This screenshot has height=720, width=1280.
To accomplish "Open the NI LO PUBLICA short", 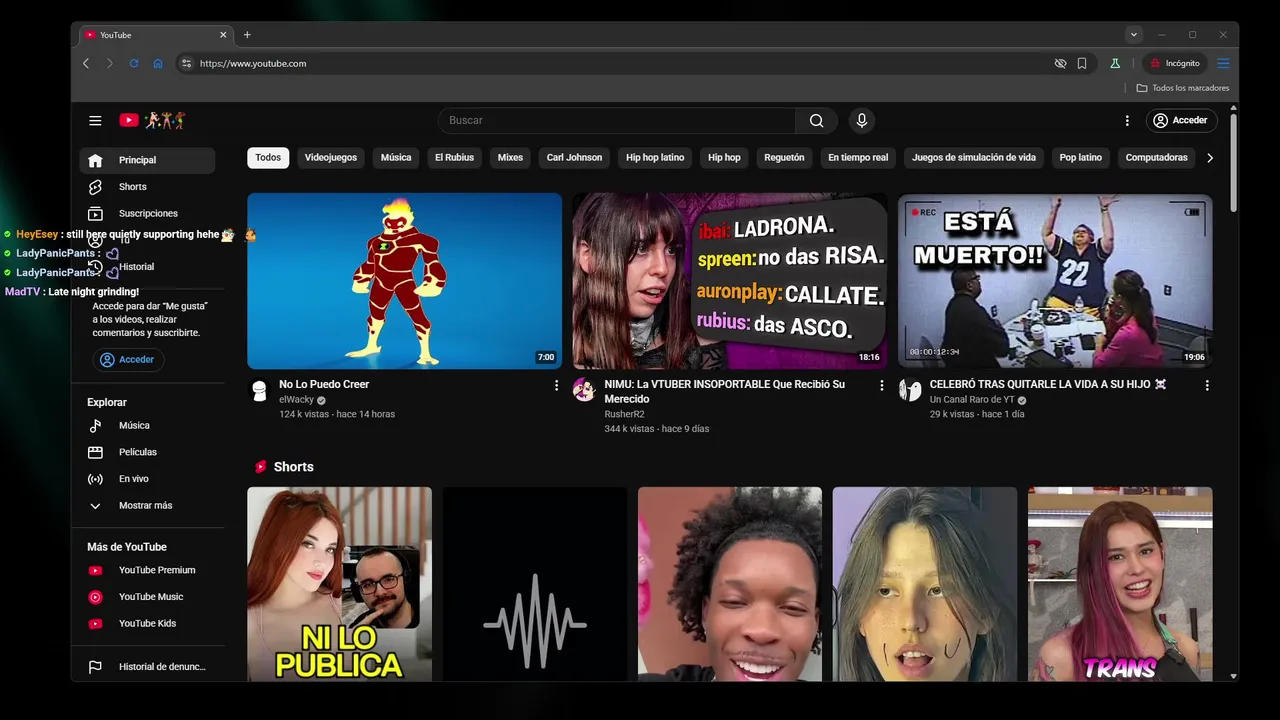I will point(340,584).
